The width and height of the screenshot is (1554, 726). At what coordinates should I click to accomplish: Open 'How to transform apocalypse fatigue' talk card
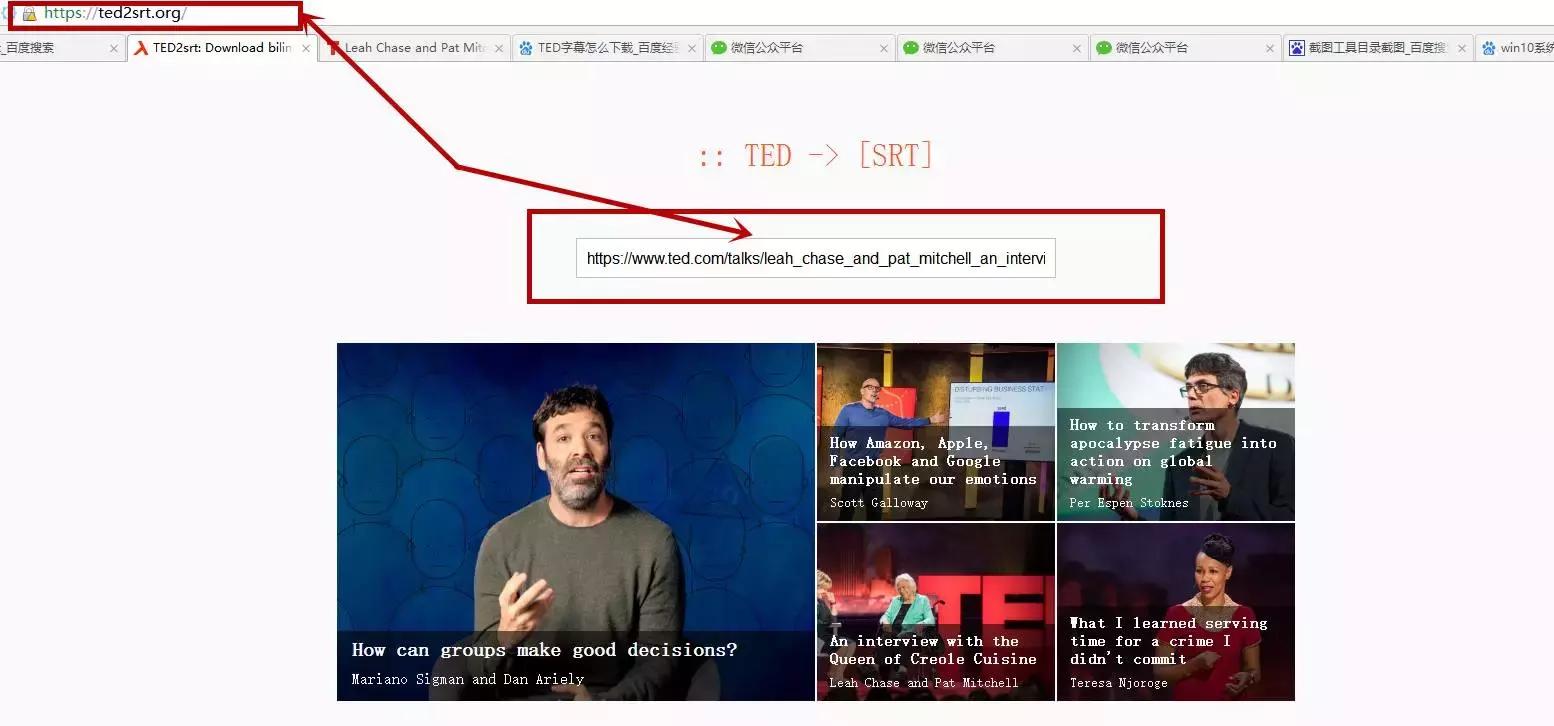1176,432
